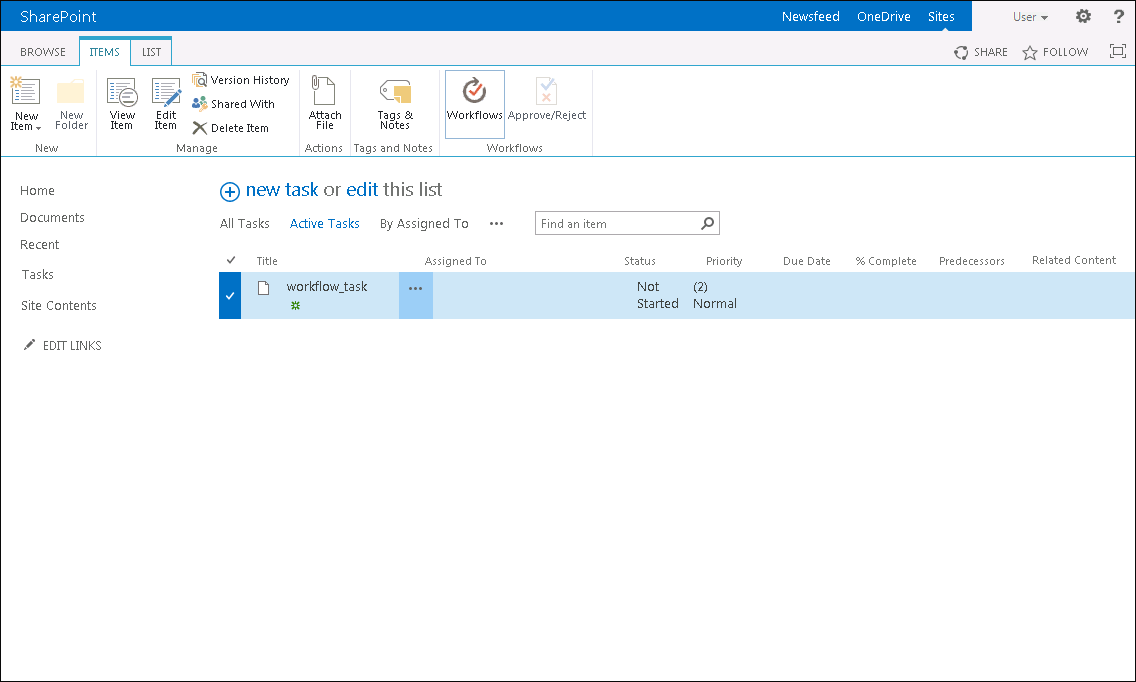Image resolution: width=1136 pixels, height=682 pixels.
Task: Toggle the select-all checkmark in header
Action: pos(231,260)
